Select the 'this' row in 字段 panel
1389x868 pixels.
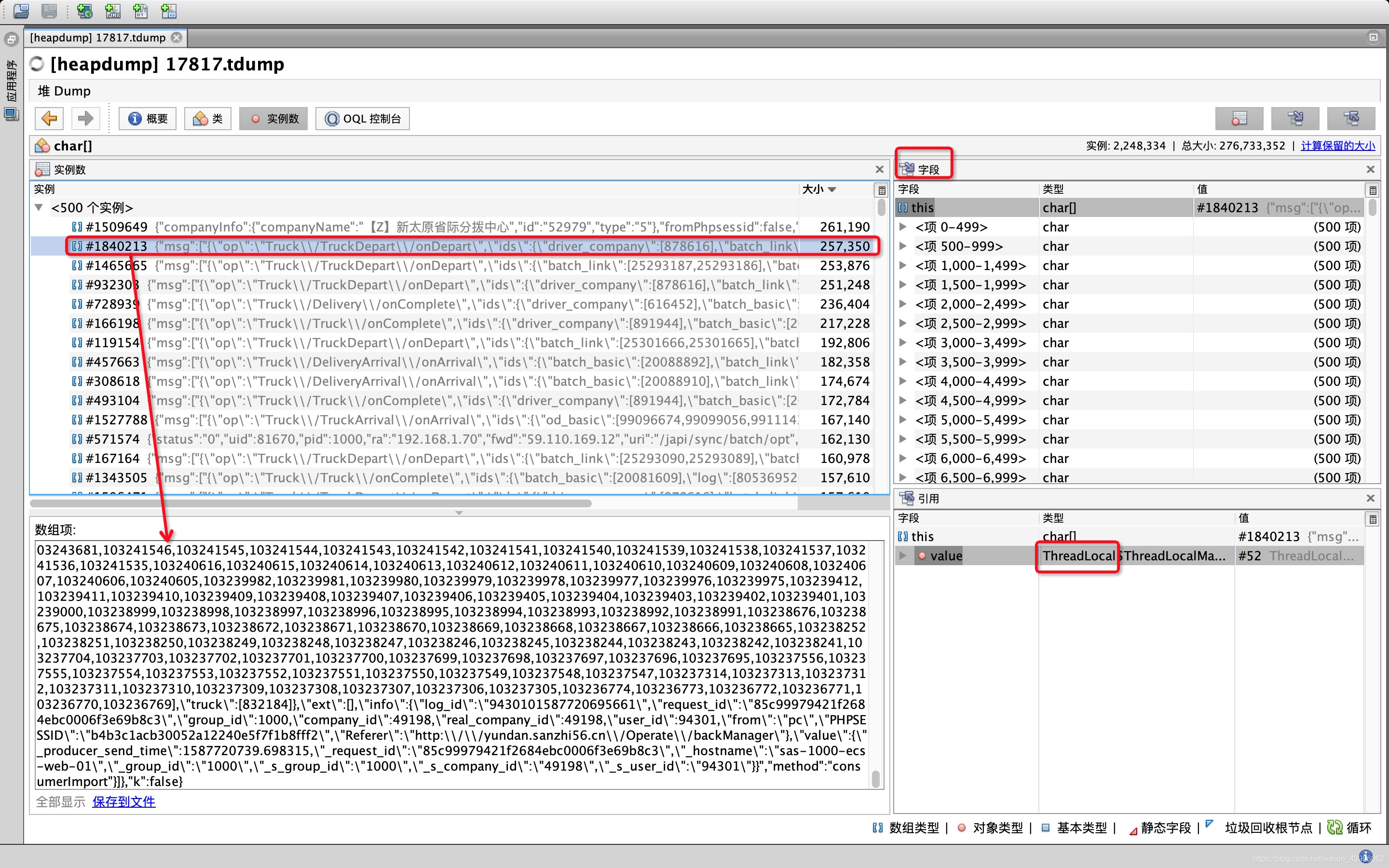[x=1130, y=207]
